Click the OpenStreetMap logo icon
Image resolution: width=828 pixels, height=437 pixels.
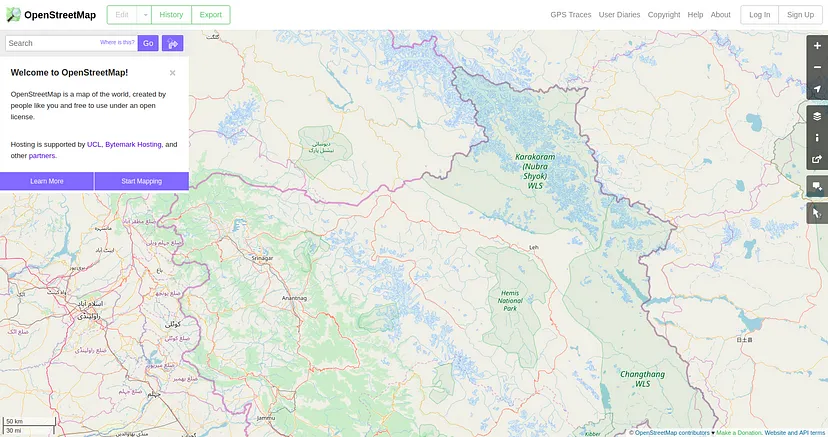click(13, 15)
